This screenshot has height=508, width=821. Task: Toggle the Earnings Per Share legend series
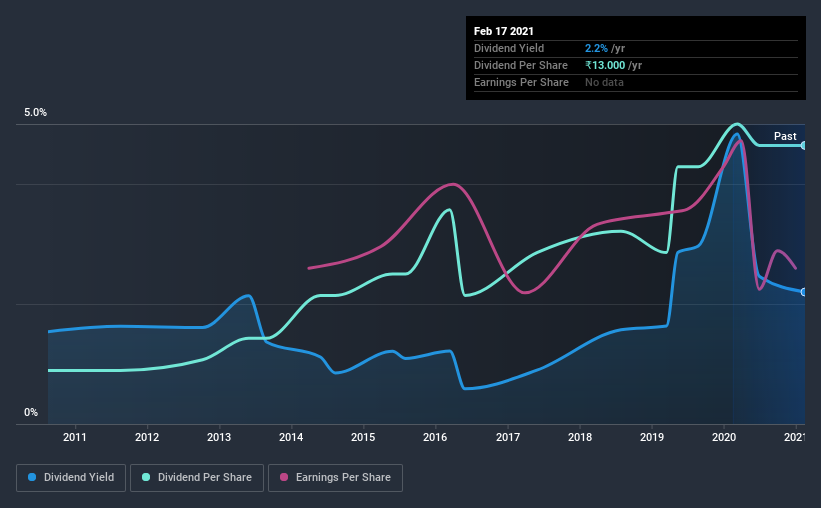(335, 478)
